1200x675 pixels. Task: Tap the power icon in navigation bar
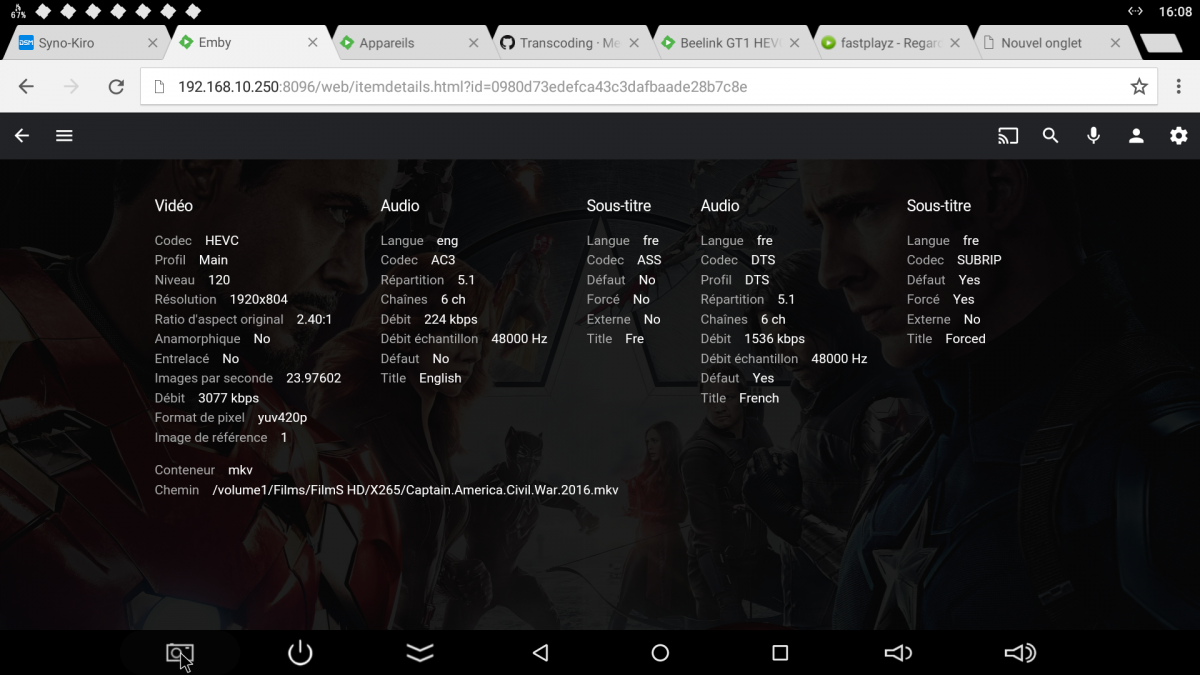[300, 653]
